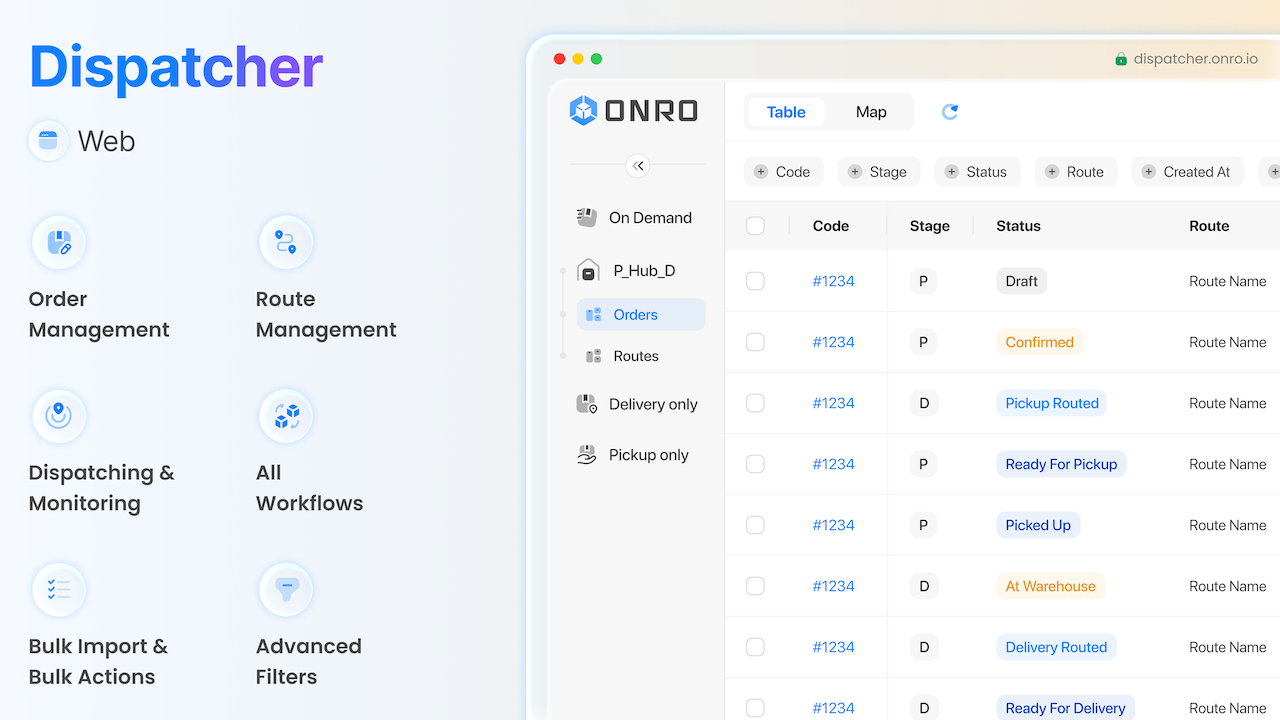The width and height of the screenshot is (1280, 720).
Task: Check the box for the Ready For Delivery row
Action: 755,708
